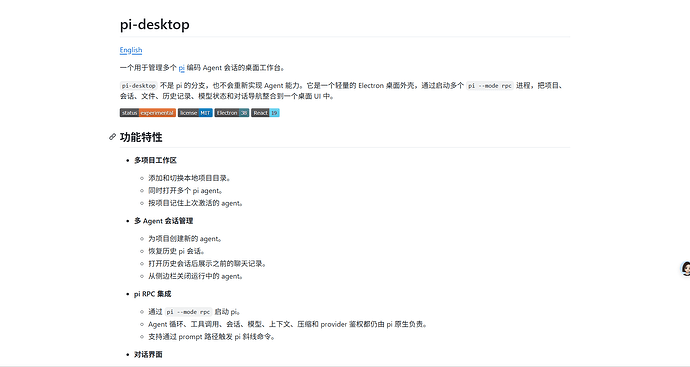Screen dimensions: 690x367
Task: Click the license MIT badge
Action: (x=195, y=113)
